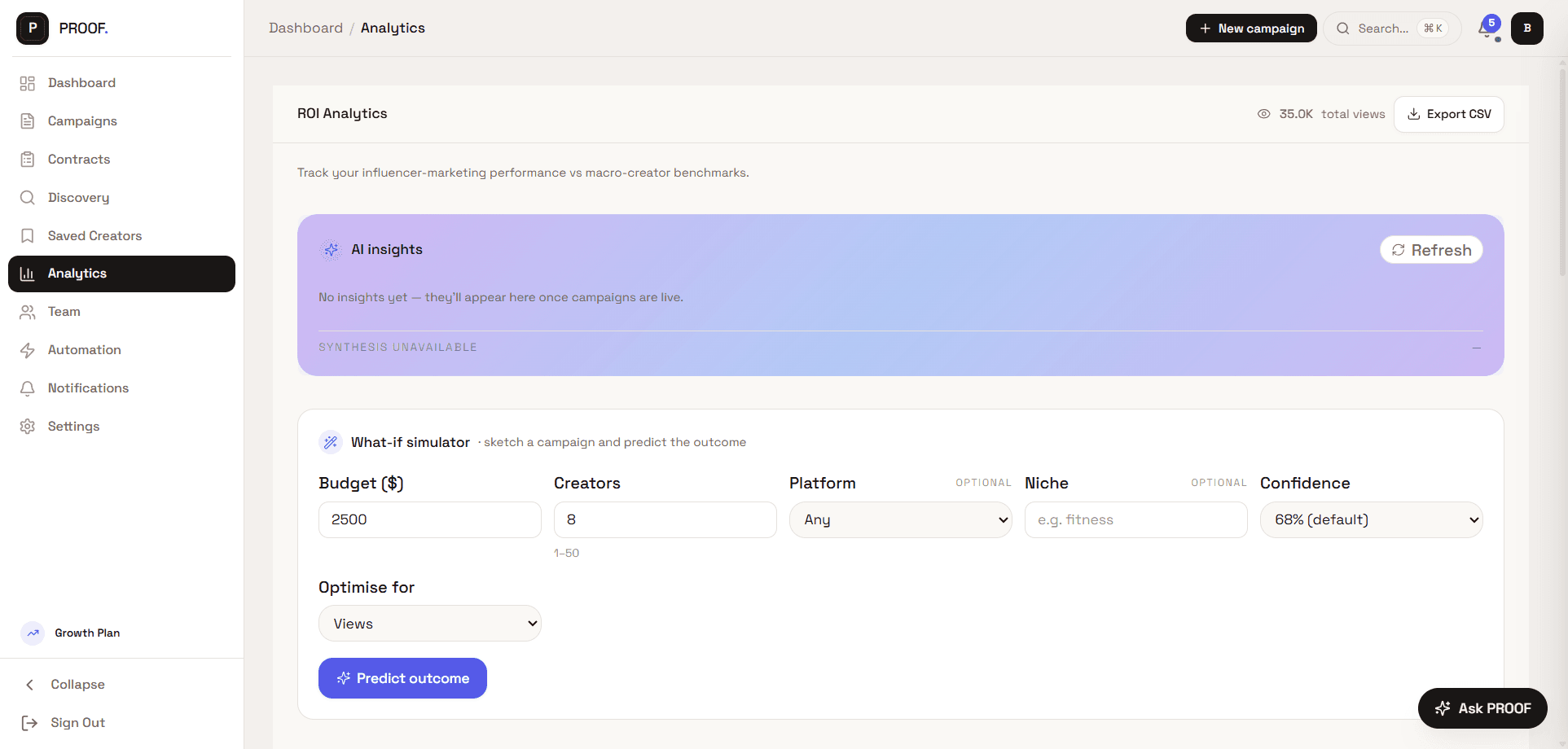Open Contracts from the sidebar
This screenshot has width=1568, height=749.
122,160
